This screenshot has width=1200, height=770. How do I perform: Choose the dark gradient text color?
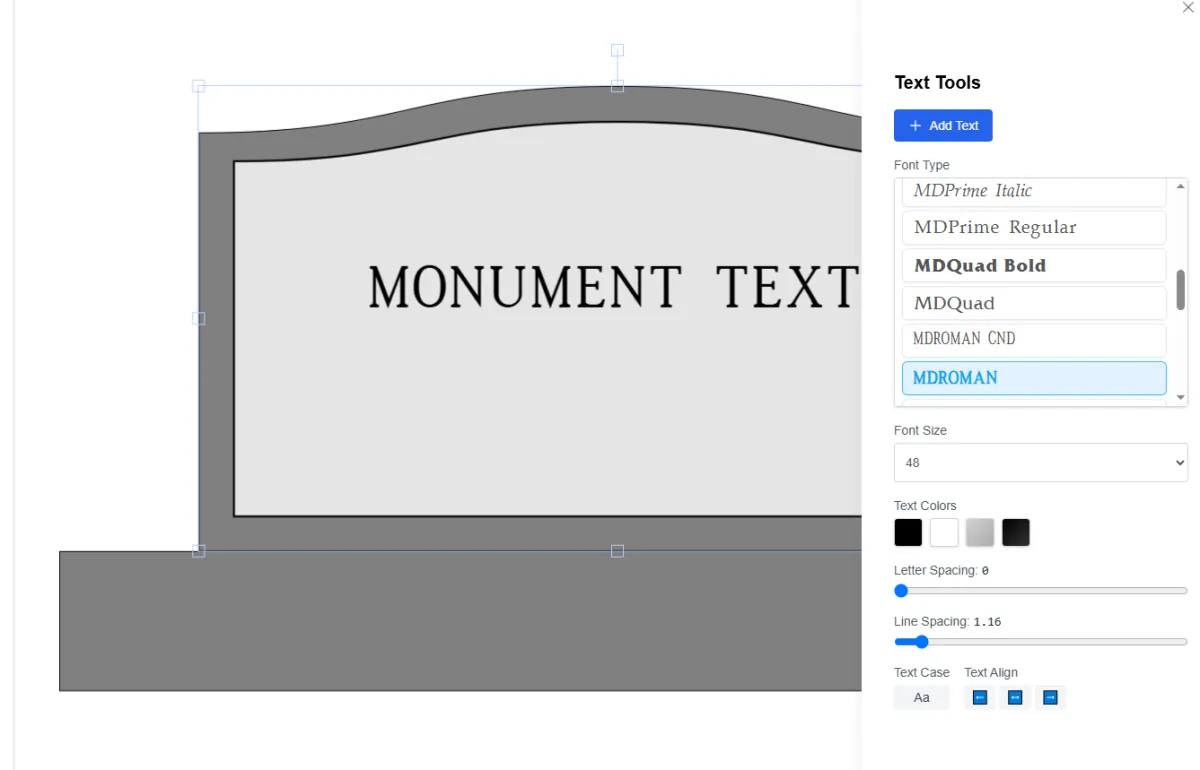1016,532
